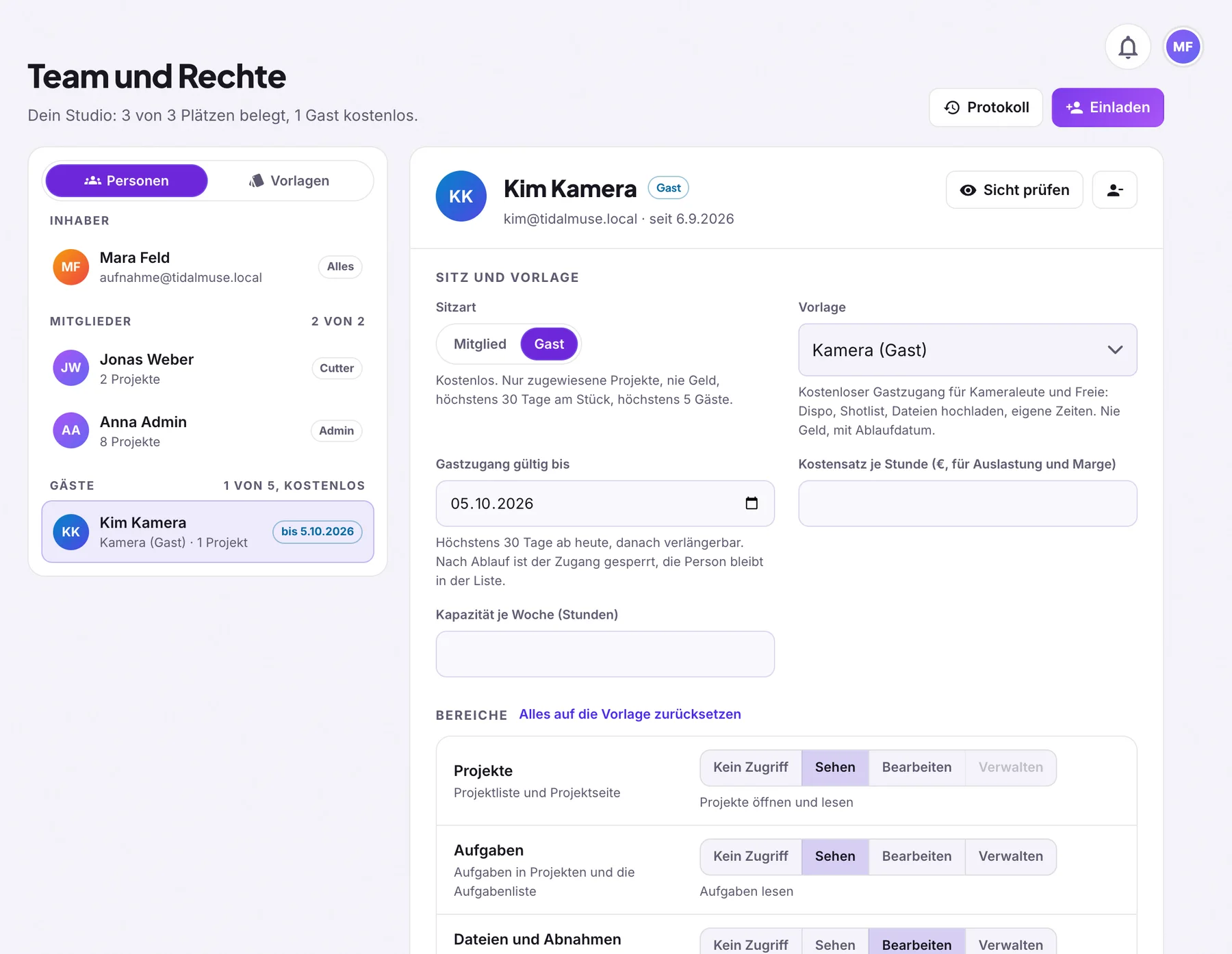Select Verwalten for Dateien und Abnahmen
The height and width of the screenshot is (954, 1232).
tap(1010, 943)
